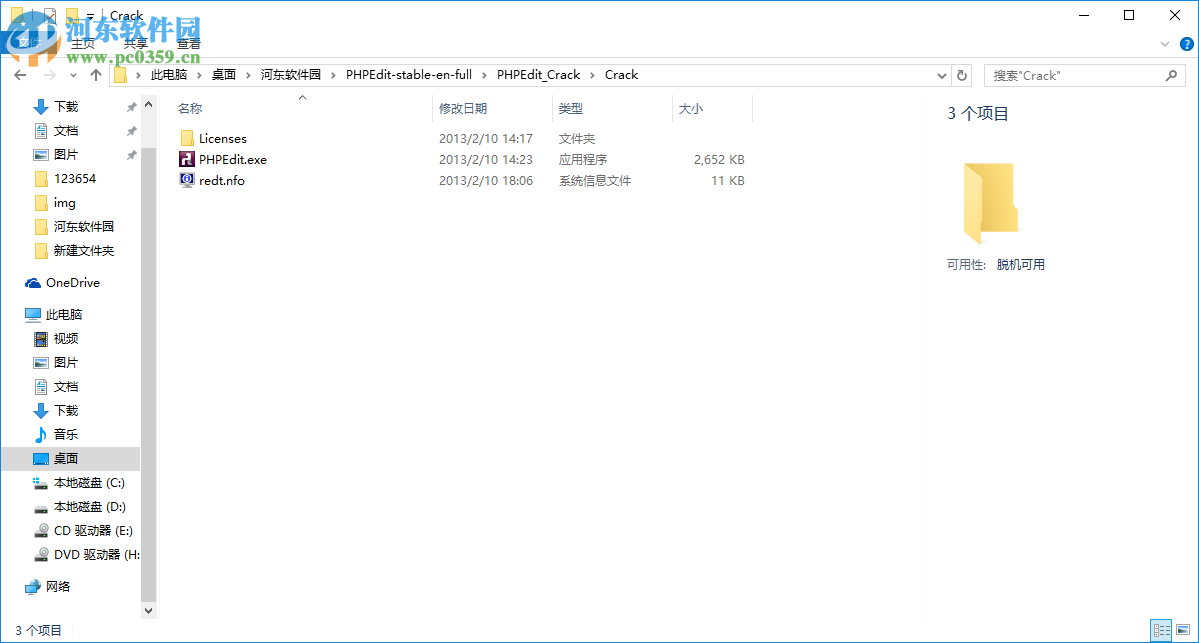Switch to the 查看 ribbon tab
1199x643 pixels.
[188, 43]
